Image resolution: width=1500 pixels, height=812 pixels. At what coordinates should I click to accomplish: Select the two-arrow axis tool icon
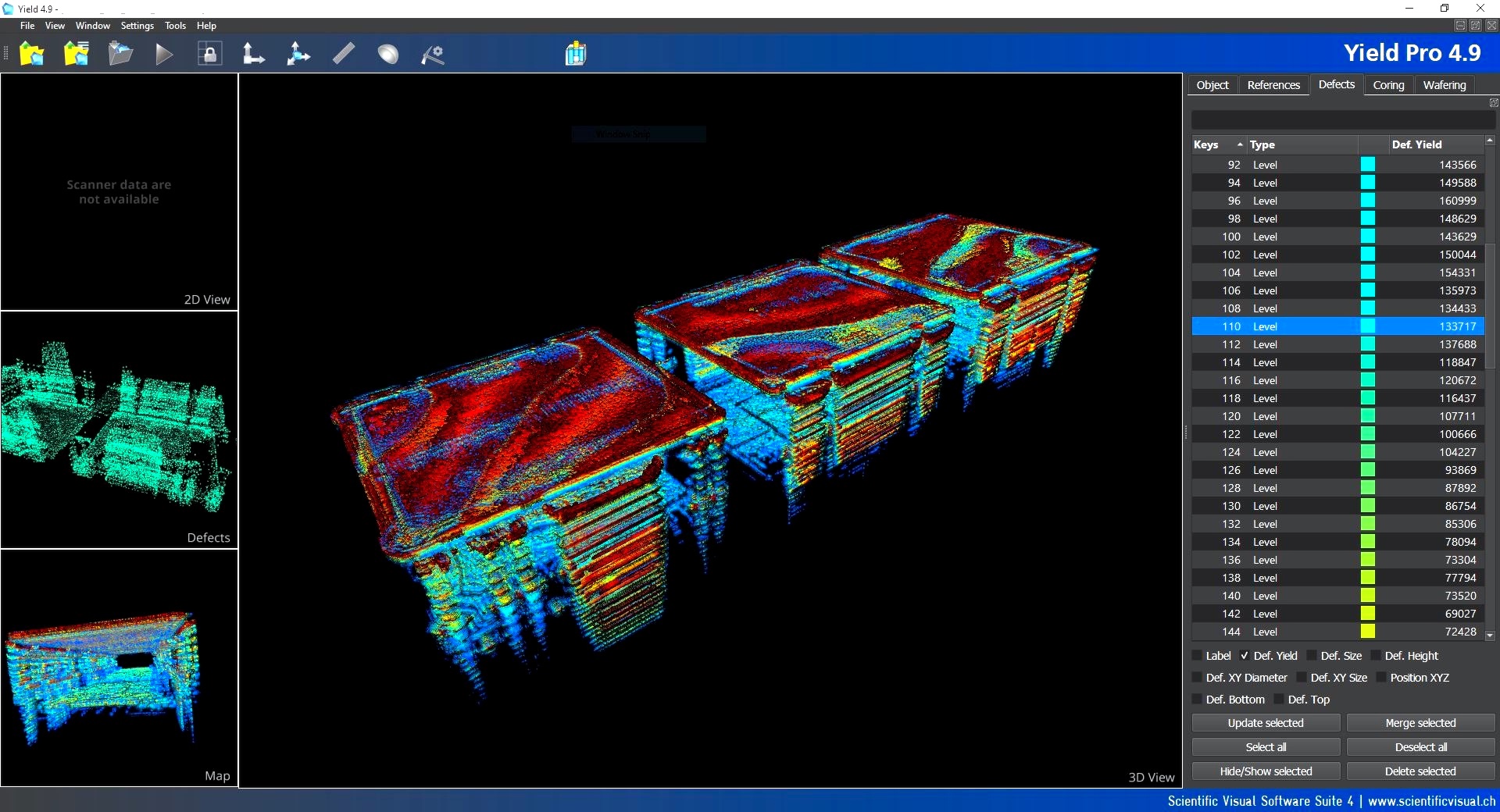pyautogui.click(x=253, y=54)
